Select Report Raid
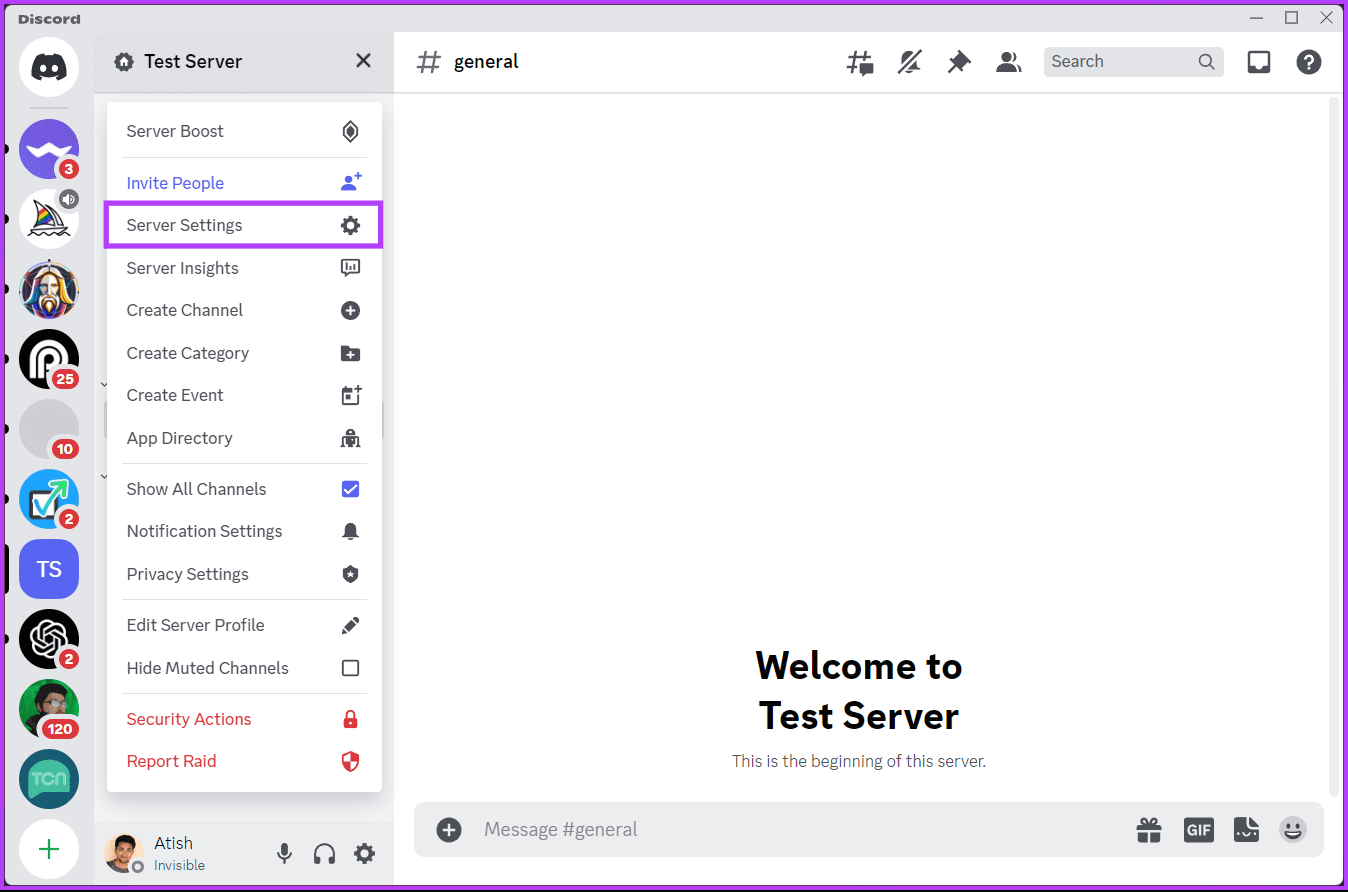The image size is (1348, 892). point(171,761)
